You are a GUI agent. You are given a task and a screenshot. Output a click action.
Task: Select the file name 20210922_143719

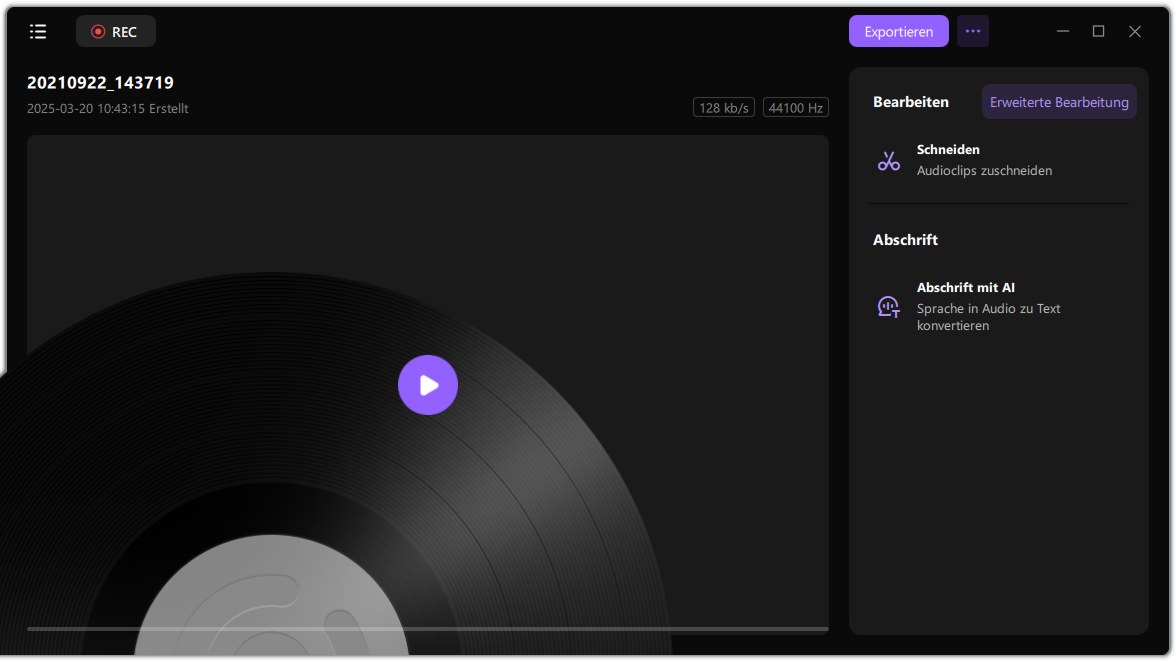pos(100,83)
